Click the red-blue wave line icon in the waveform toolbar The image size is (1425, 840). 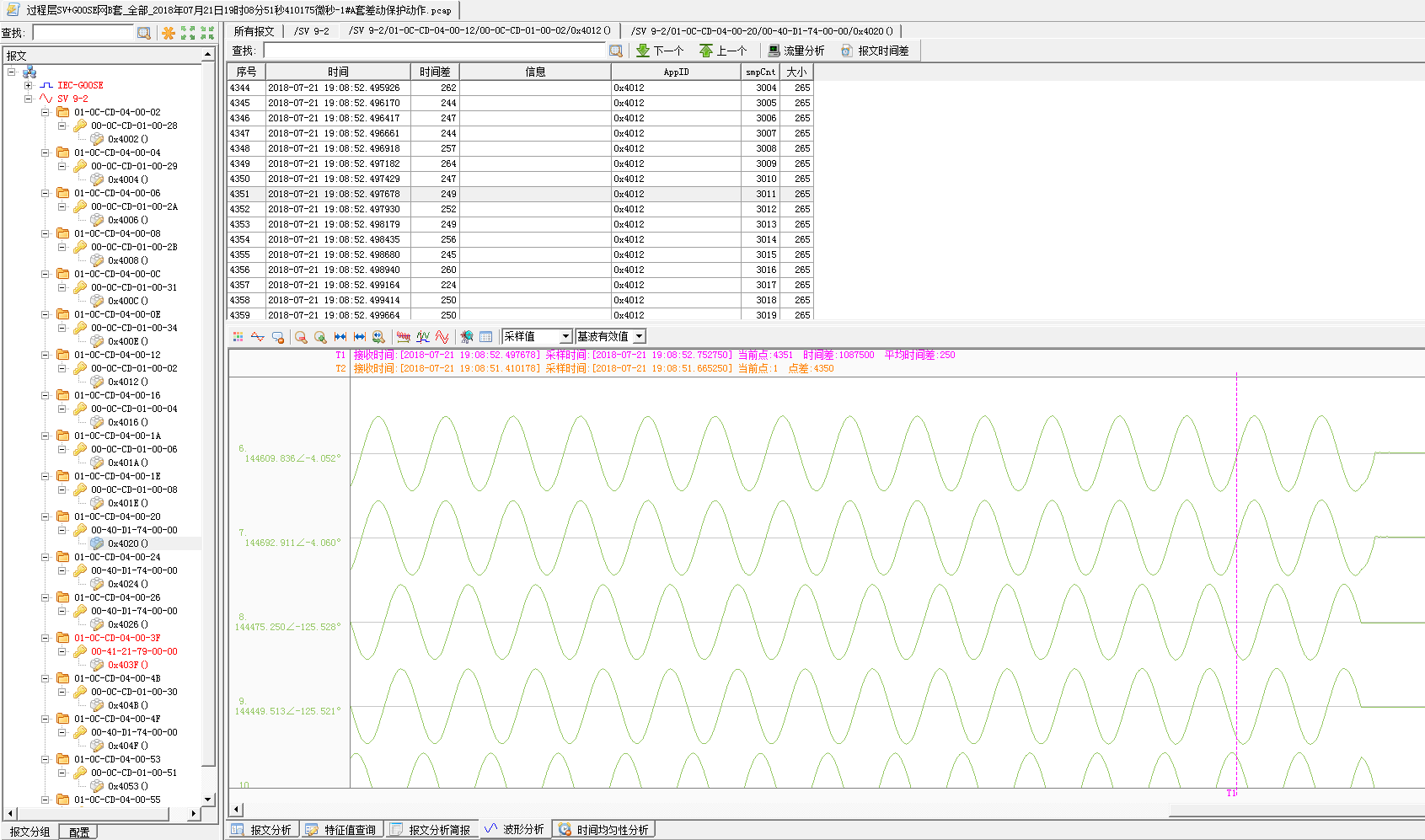click(x=258, y=337)
